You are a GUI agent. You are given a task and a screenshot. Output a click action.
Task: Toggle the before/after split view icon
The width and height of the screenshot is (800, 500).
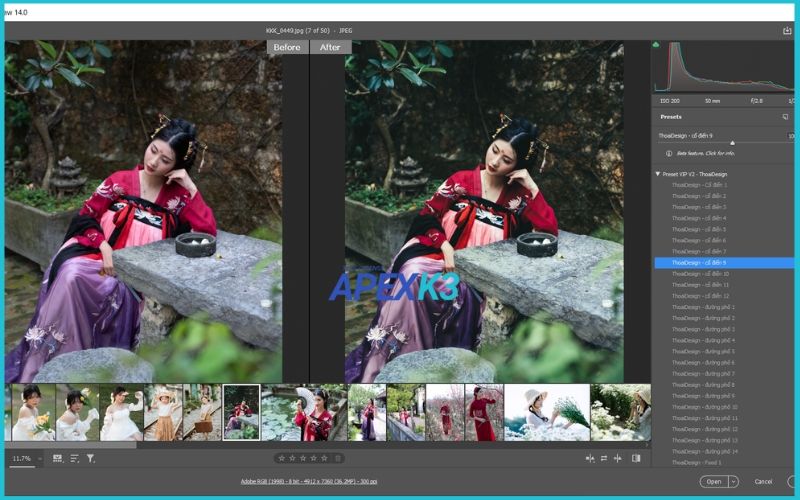click(x=588, y=458)
